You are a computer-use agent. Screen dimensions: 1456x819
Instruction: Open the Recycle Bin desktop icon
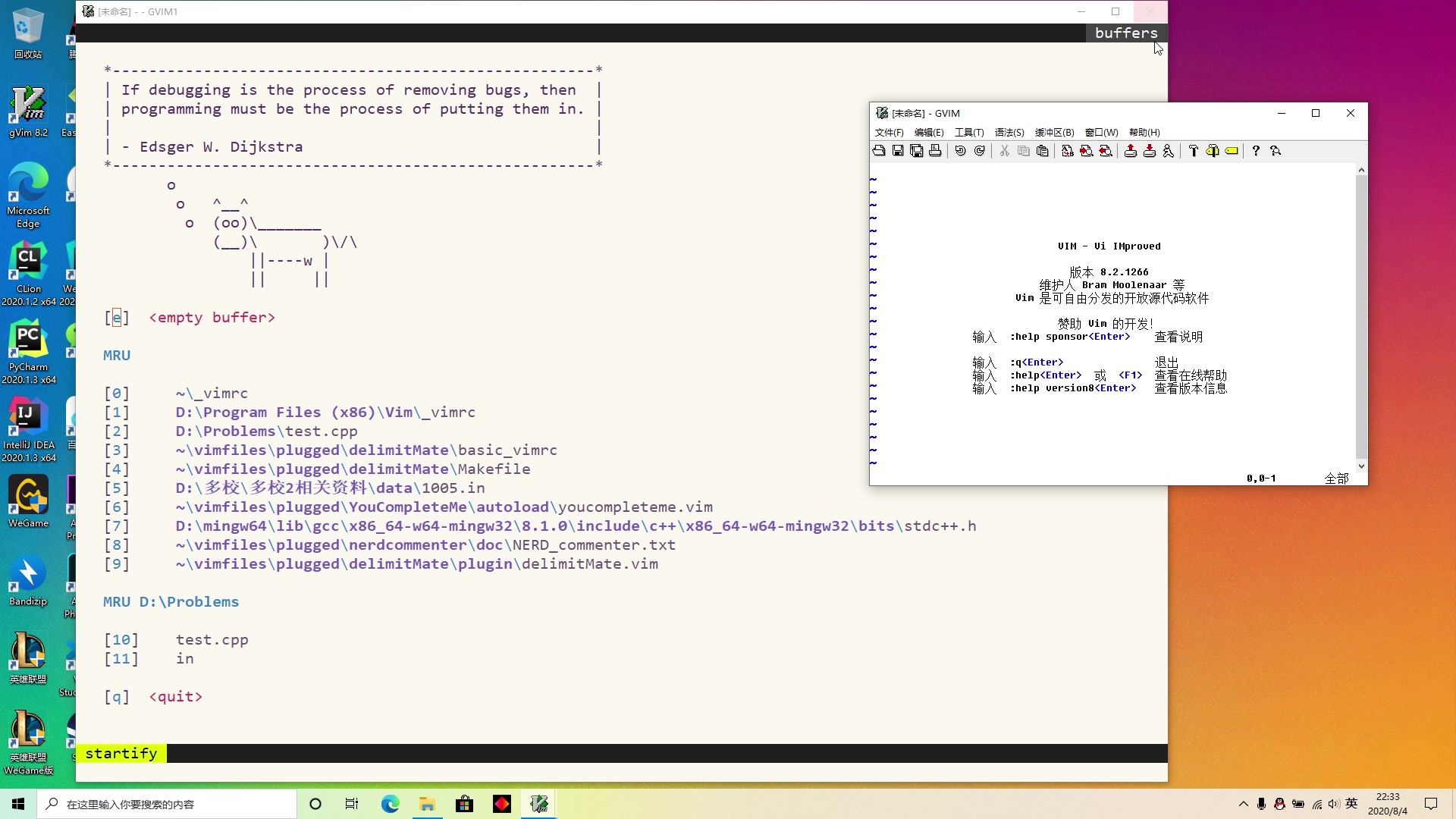pyautogui.click(x=28, y=33)
